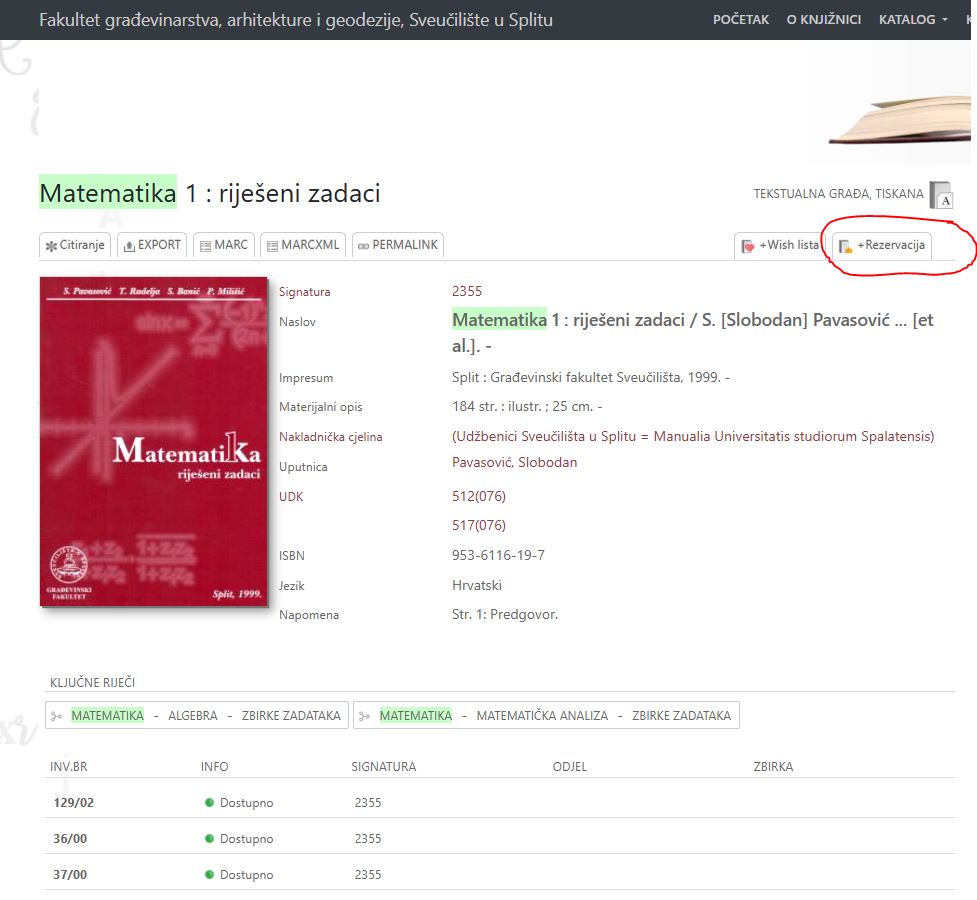
Task: Select the Matematika – Matematička analiza keyword tag
Action: (546, 715)
